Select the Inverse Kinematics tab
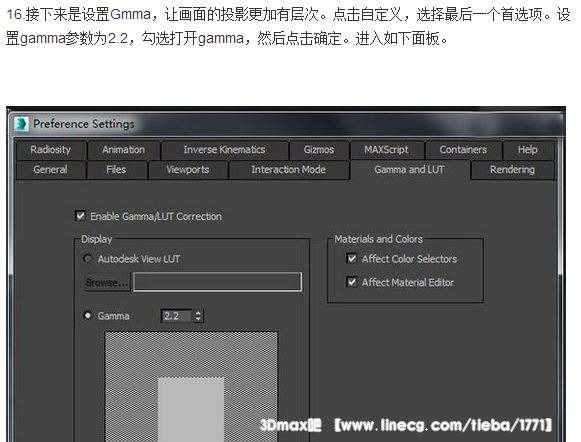 pyautogui.click(x=225, y=150)
